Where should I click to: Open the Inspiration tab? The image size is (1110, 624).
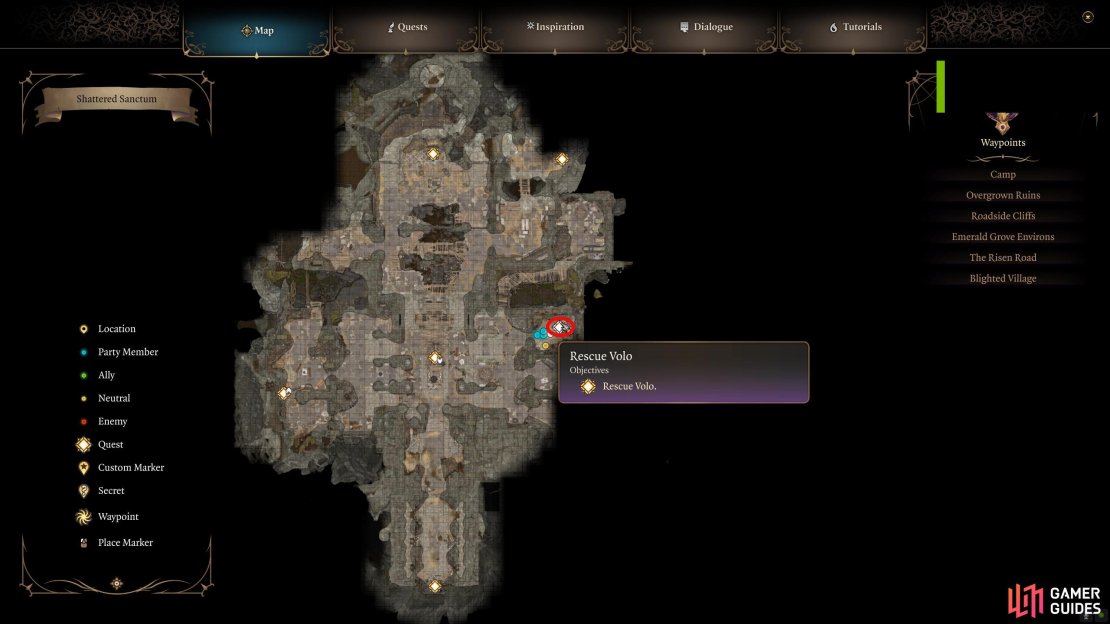555,27
